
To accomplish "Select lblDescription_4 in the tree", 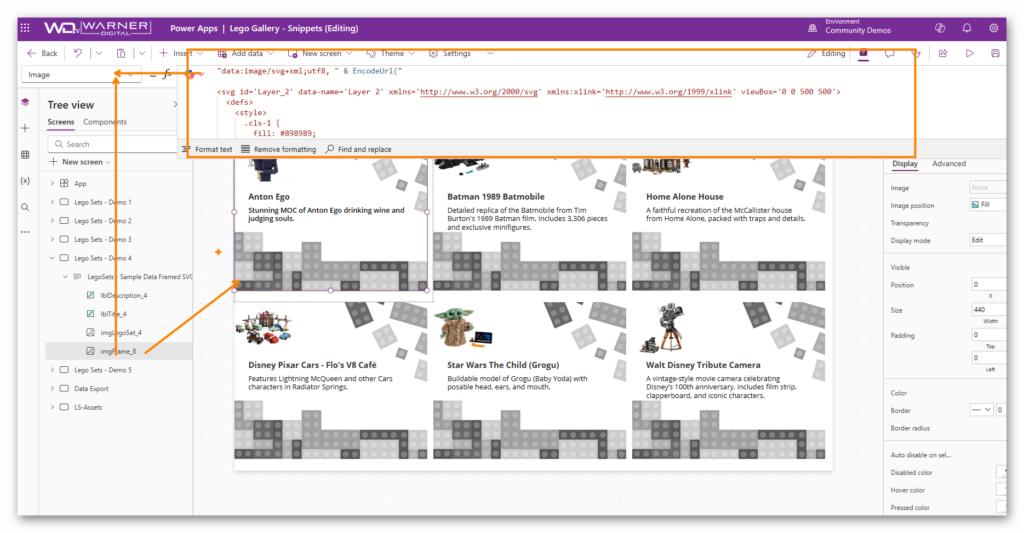I will [123, 295].
